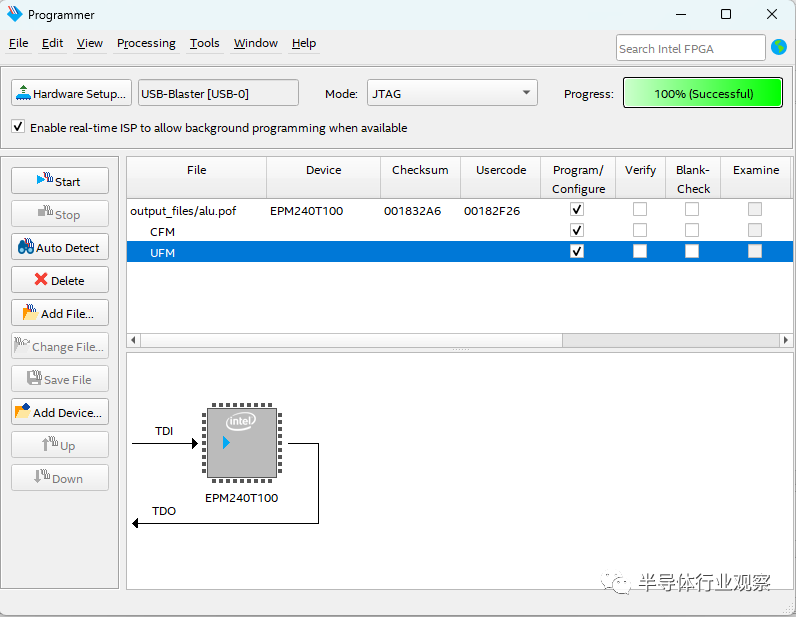
Task: Click the EPM240T100 chip in diagram
Action: pos(241,442)
